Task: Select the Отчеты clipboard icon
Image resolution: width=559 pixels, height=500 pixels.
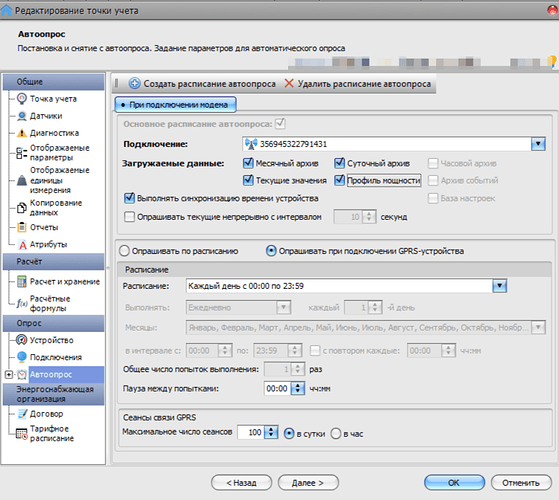Action: tap(22, 227)
